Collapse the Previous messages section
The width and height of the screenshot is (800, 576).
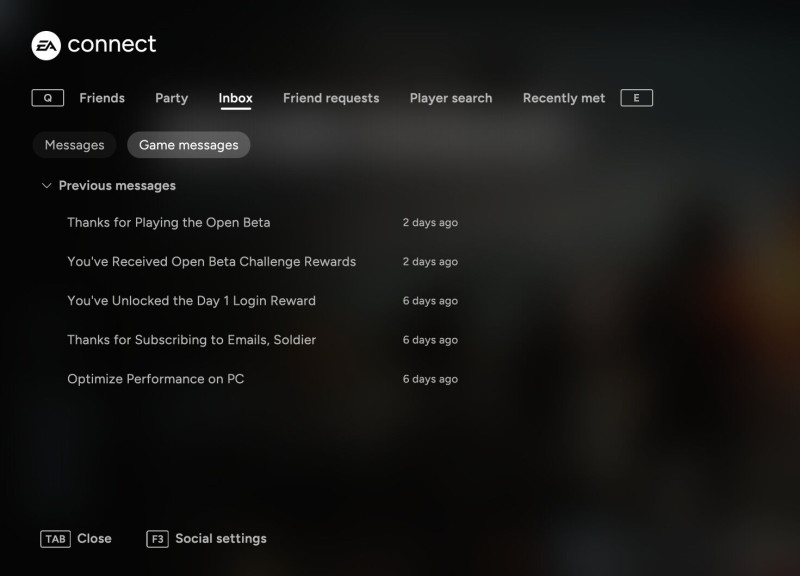click(x=46, y=186)
